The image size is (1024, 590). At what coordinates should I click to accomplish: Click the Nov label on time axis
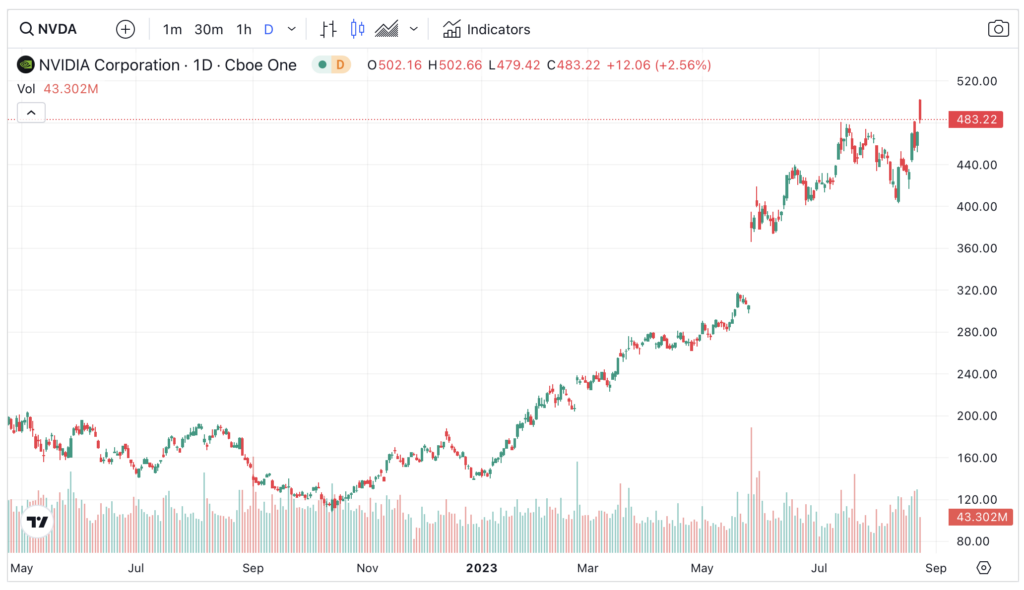pos(367,568)
